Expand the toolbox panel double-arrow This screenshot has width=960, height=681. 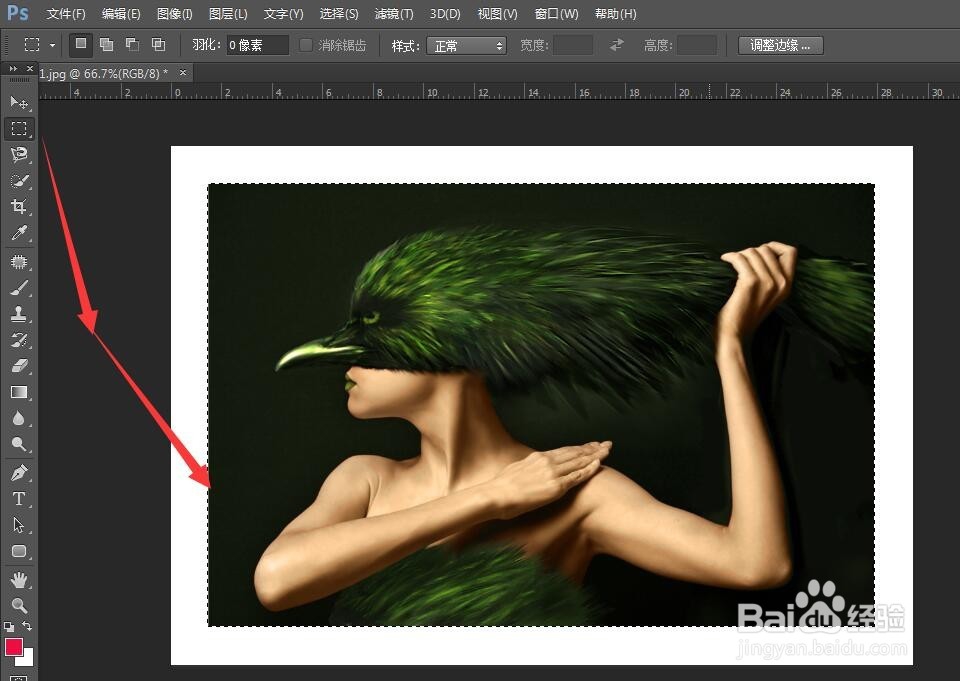point(13,69)
